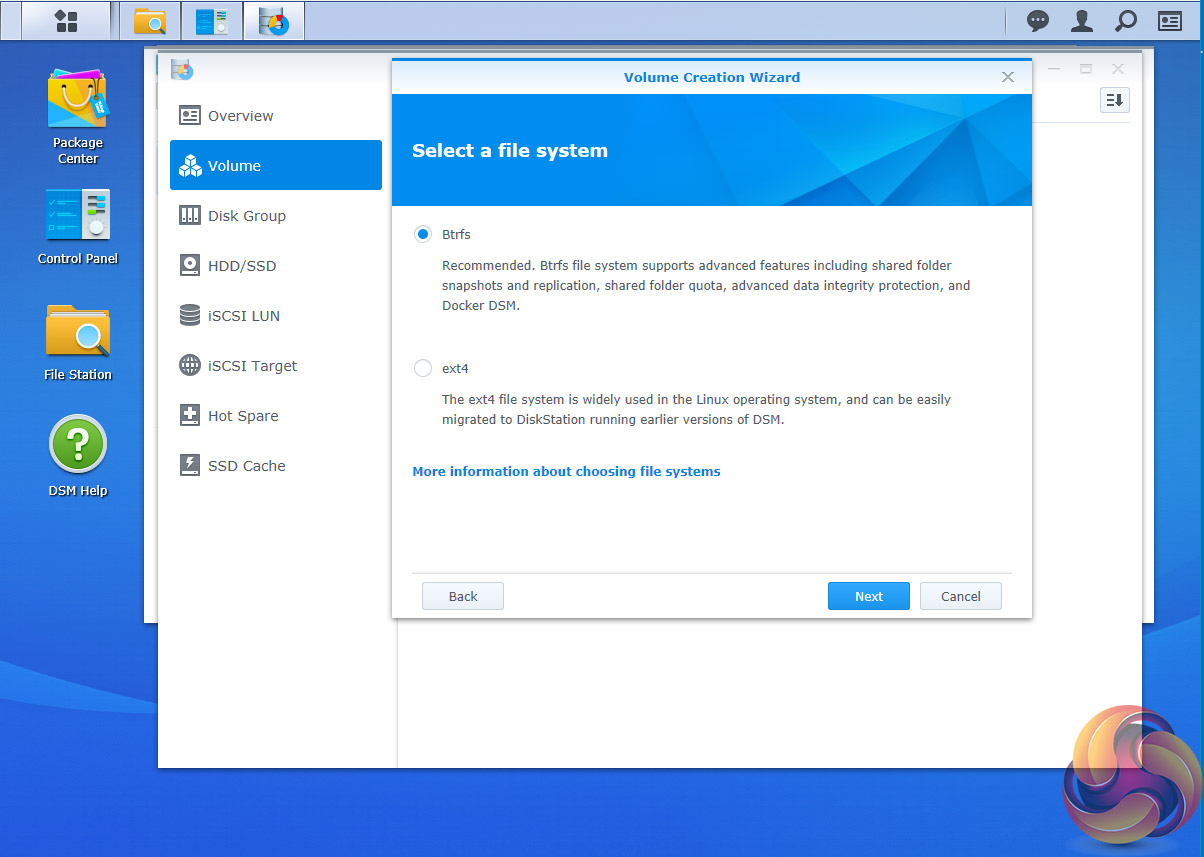
Task: Maximize the Storage Manager window
Action: [x=1085, y=69]
